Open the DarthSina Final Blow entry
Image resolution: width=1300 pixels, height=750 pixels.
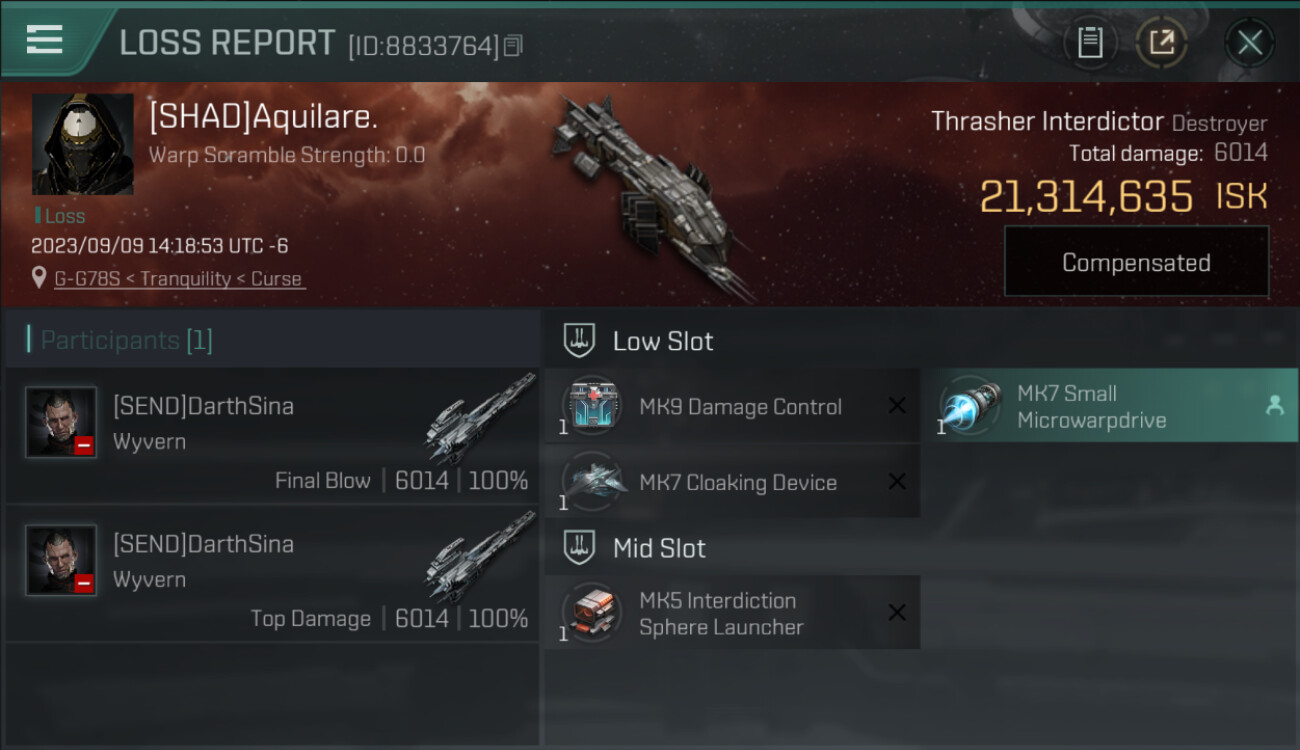coord(272,435)
